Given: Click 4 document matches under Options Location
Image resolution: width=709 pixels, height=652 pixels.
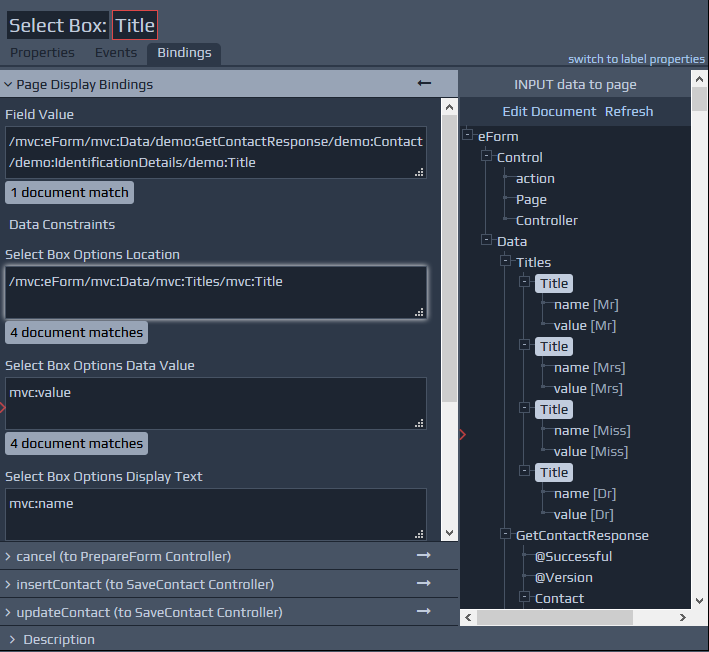Looking at the screenshot, I should [76, 333].
